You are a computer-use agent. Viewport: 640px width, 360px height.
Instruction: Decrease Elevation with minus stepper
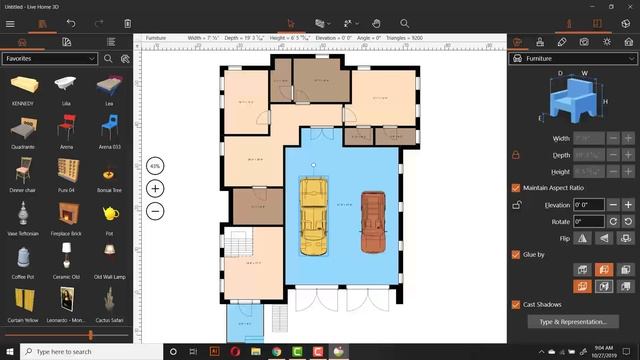tap(613, 205)
